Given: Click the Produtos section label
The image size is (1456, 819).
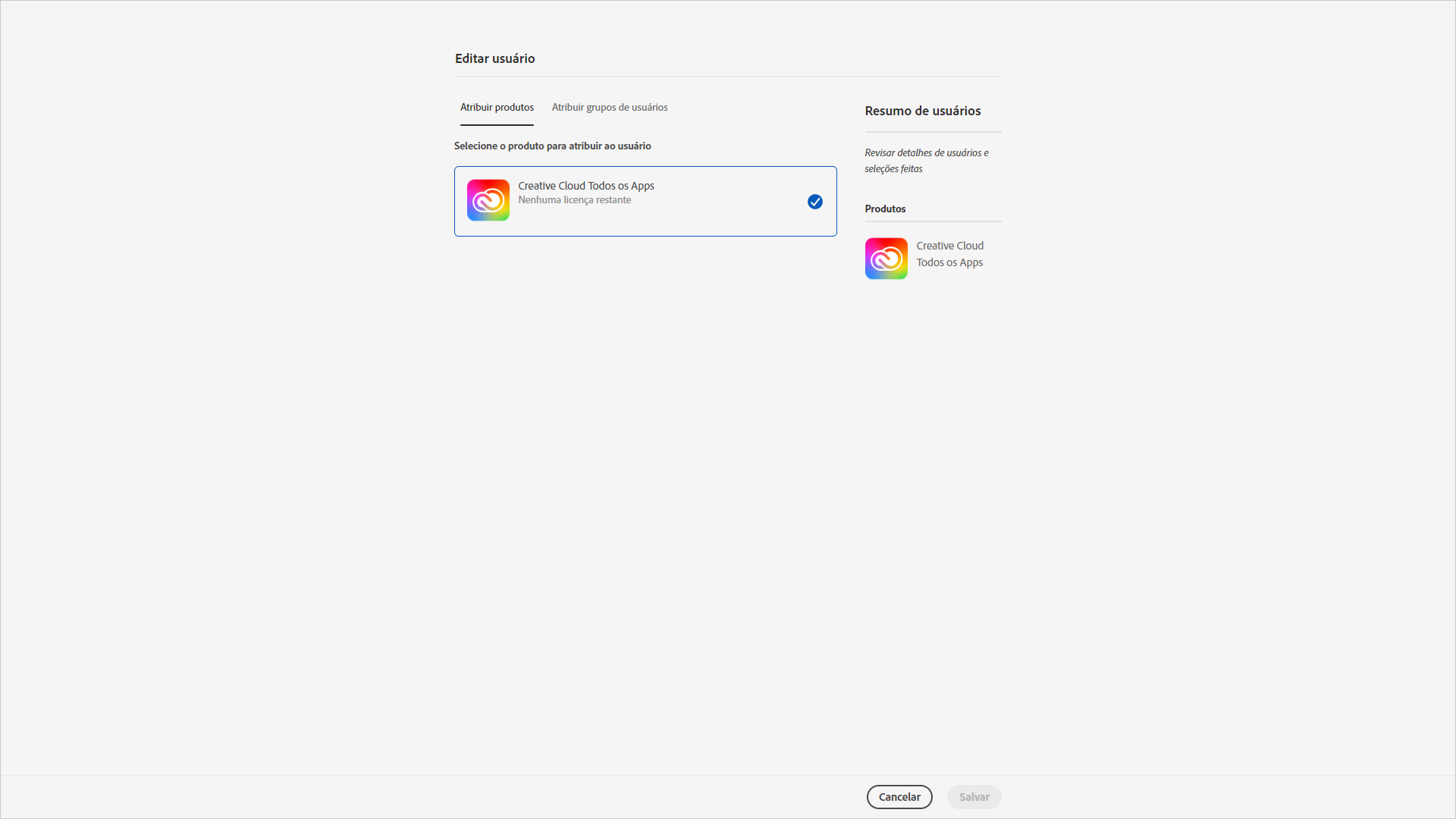Looking at the screenshot, I should click(885, 209).
